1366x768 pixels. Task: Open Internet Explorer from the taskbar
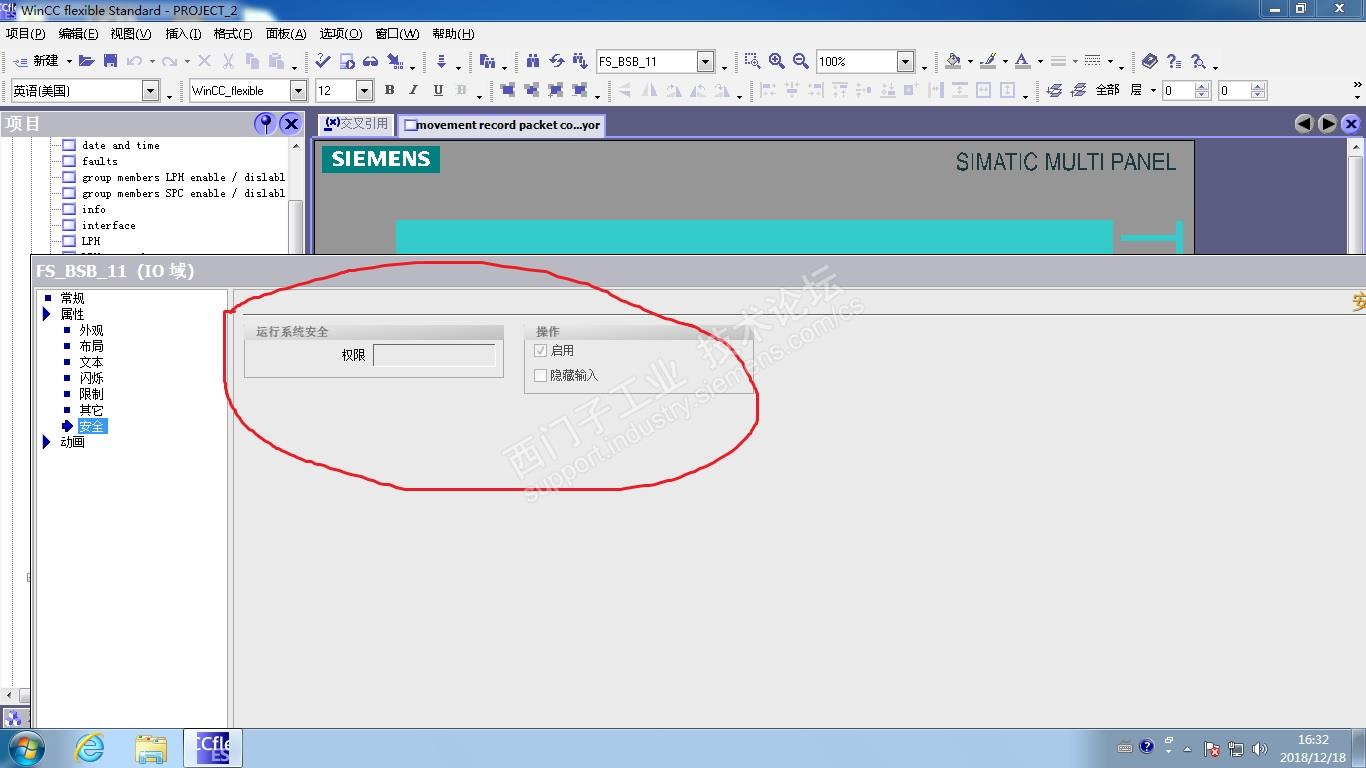90,748
